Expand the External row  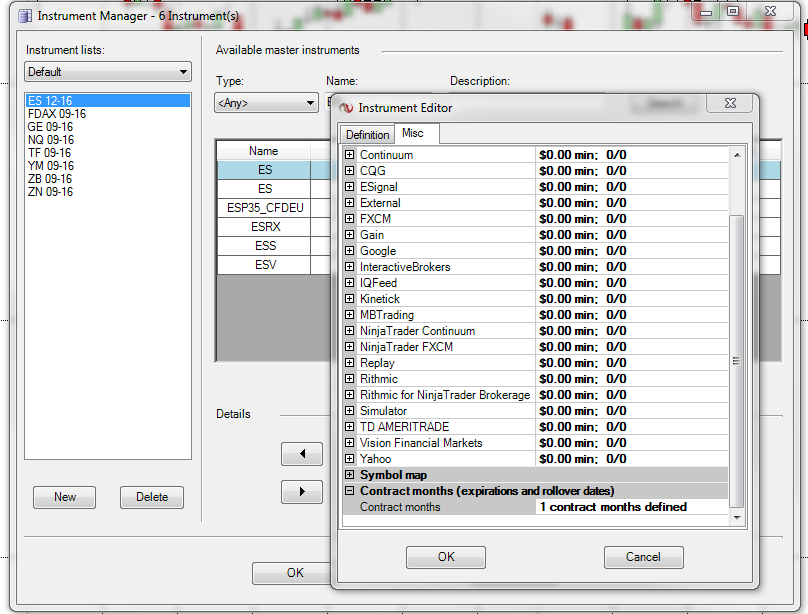349,202
